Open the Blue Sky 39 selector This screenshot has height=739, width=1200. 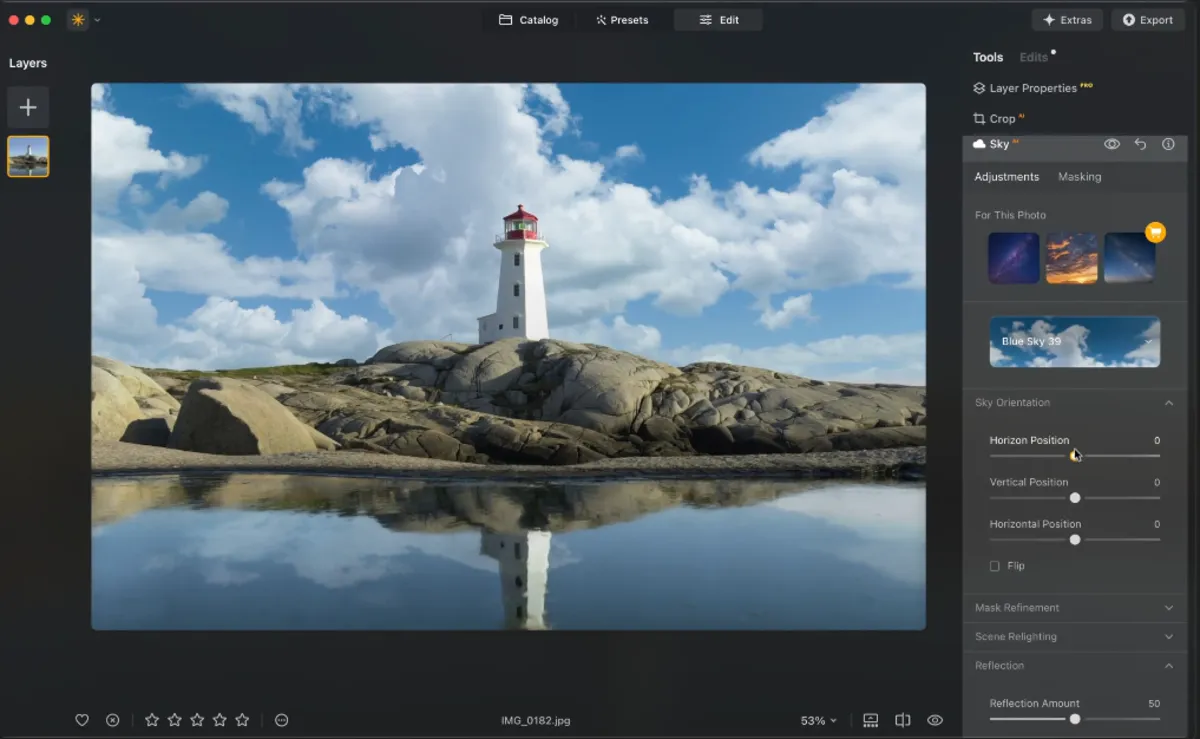[1074, 341]
